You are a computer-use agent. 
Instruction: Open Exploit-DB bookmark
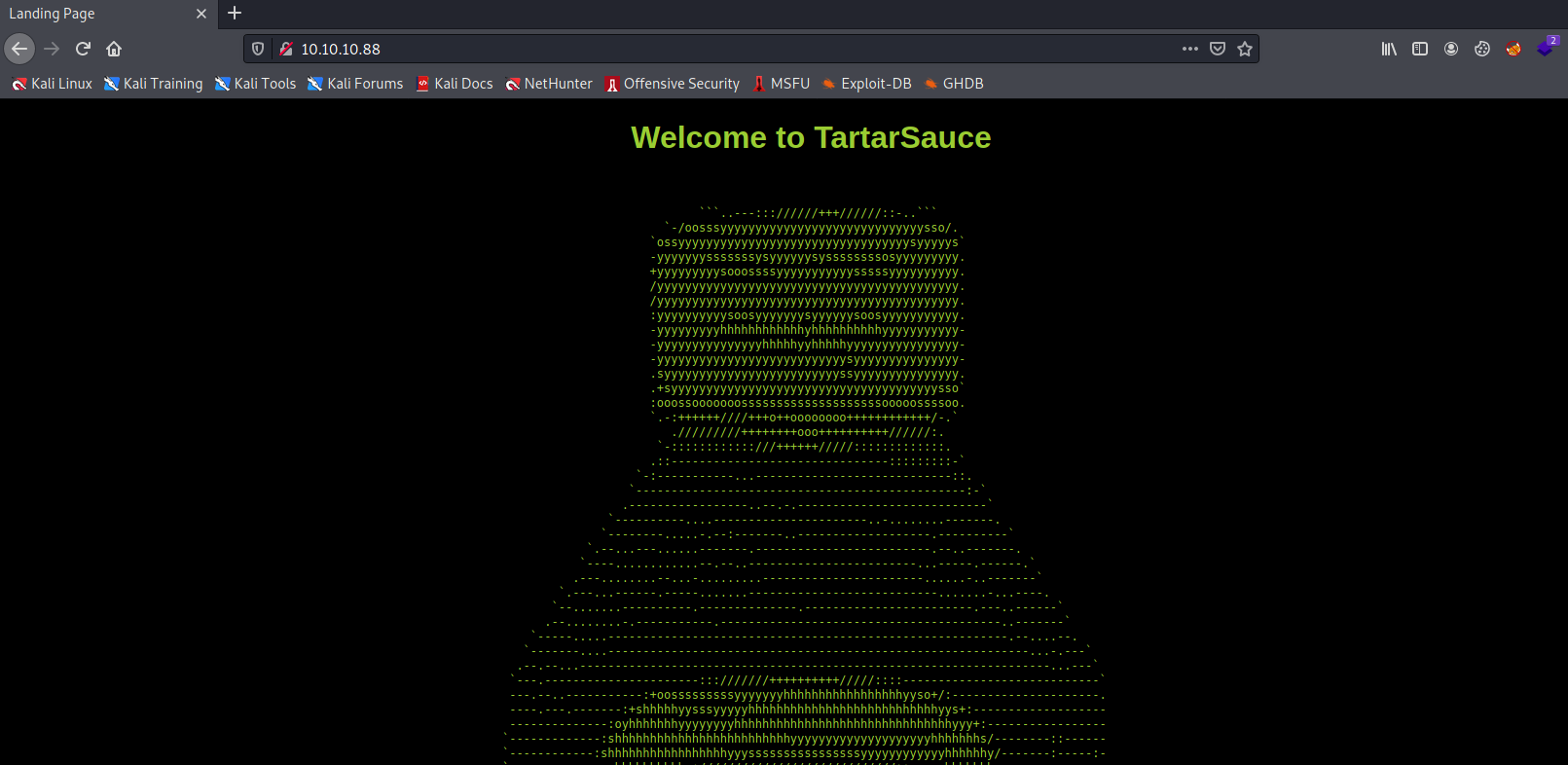(x=866, y=84)
